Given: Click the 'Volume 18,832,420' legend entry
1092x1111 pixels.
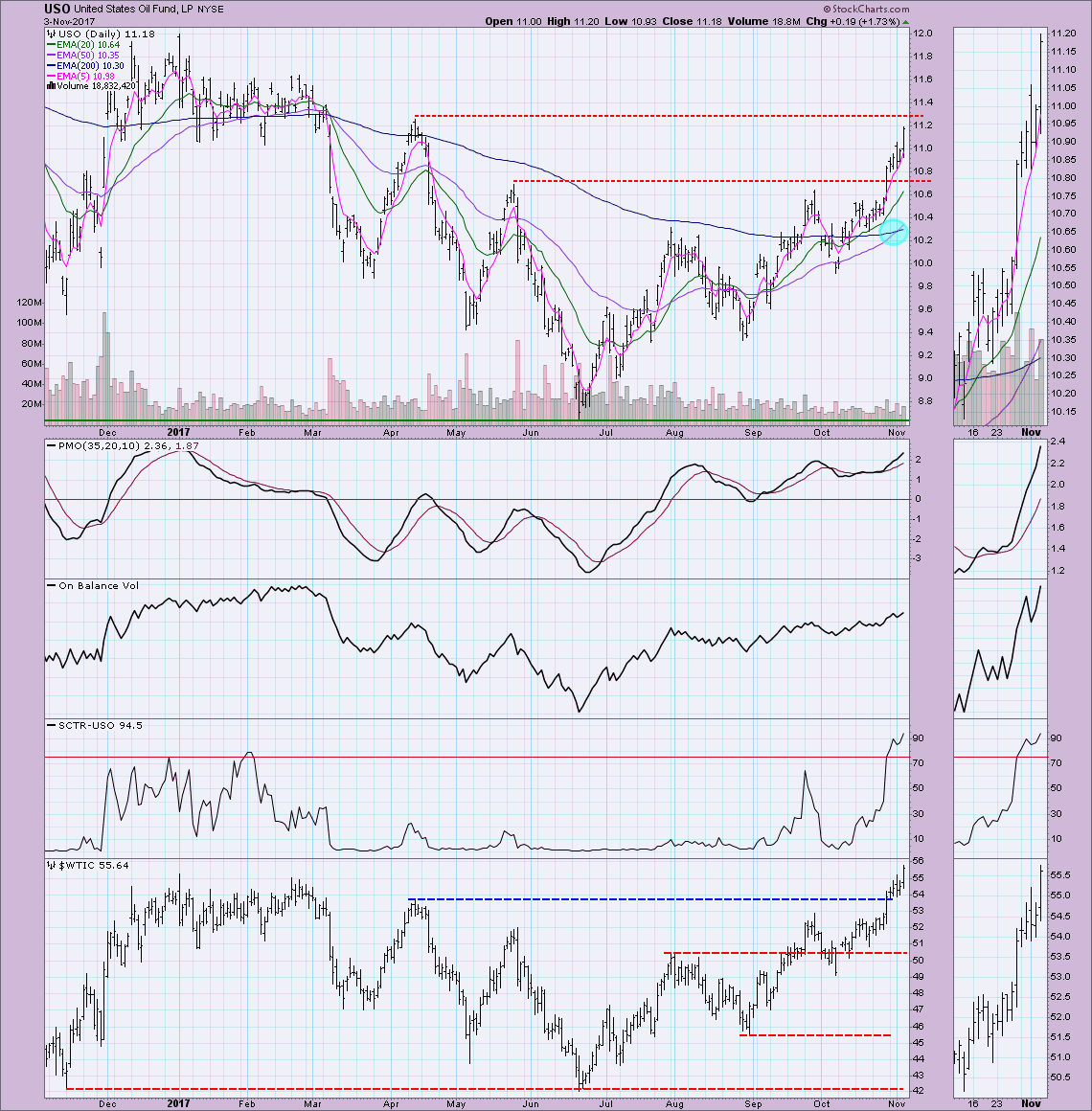Looking at the screenshot, I should point(97,86).
